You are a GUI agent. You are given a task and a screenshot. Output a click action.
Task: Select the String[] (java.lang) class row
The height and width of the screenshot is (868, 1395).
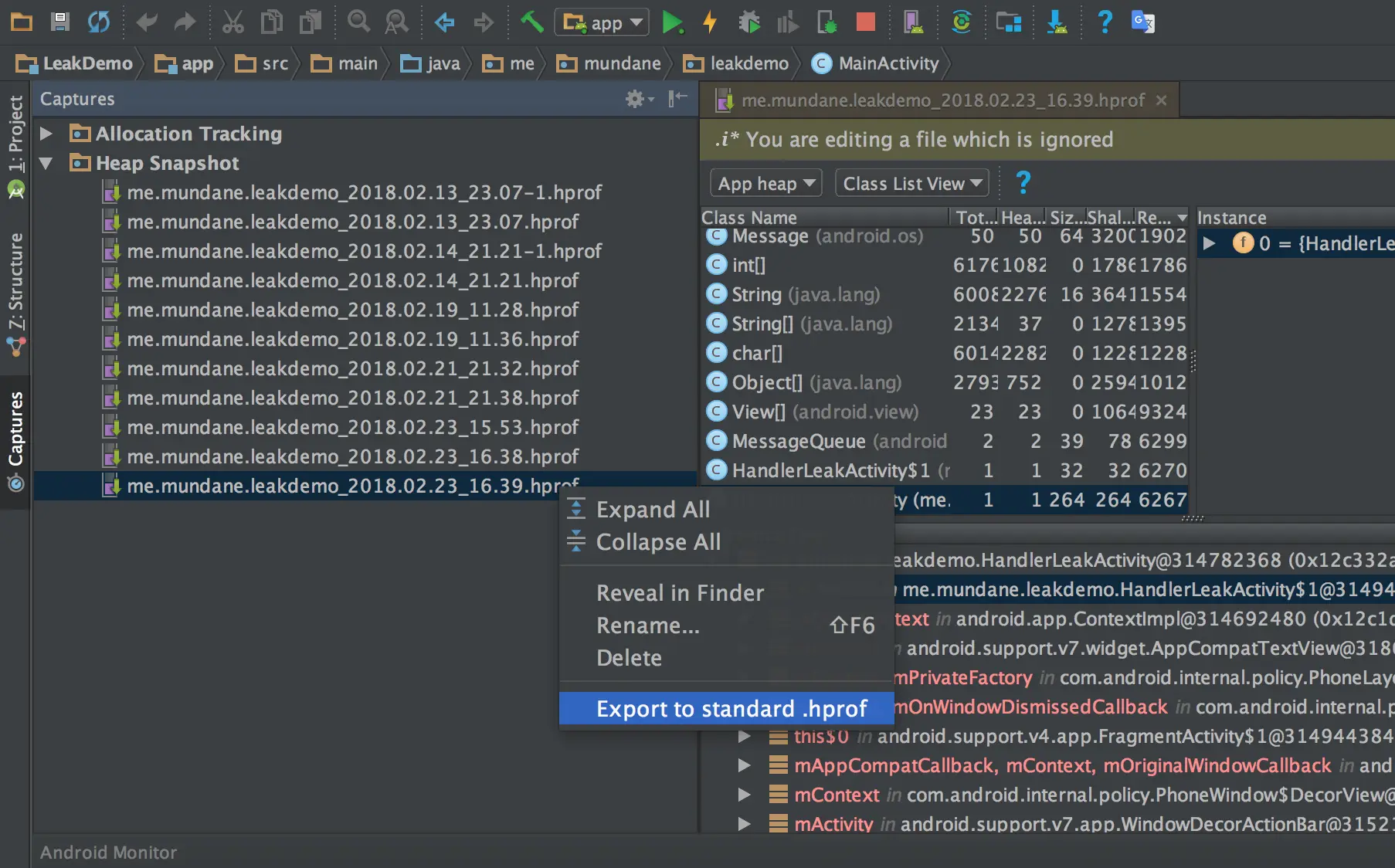(x=945, y=324)
